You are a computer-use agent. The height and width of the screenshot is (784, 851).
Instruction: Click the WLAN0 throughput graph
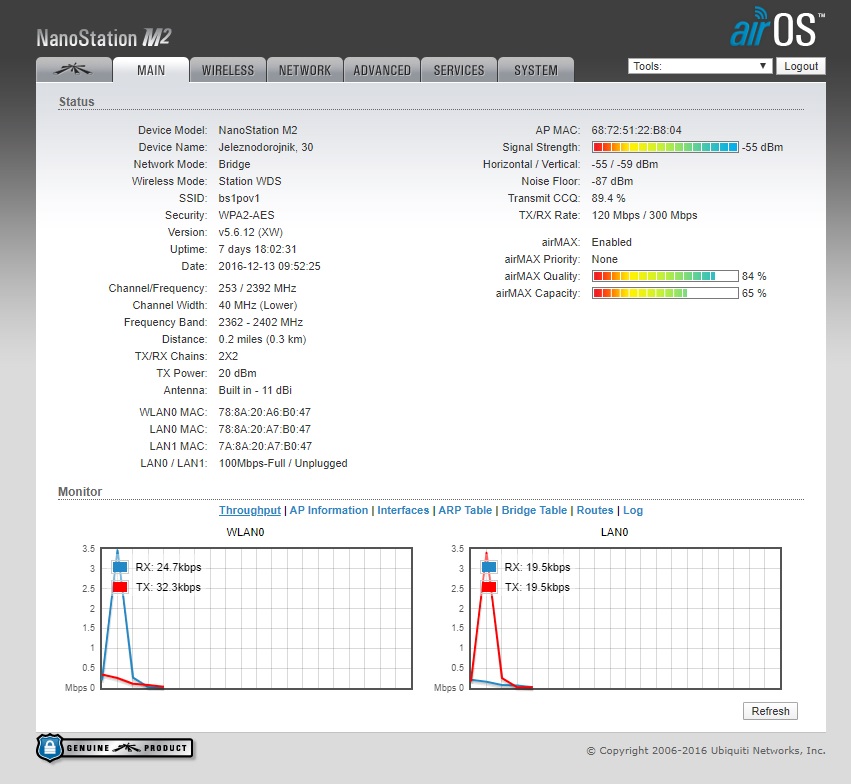point(257,619)
